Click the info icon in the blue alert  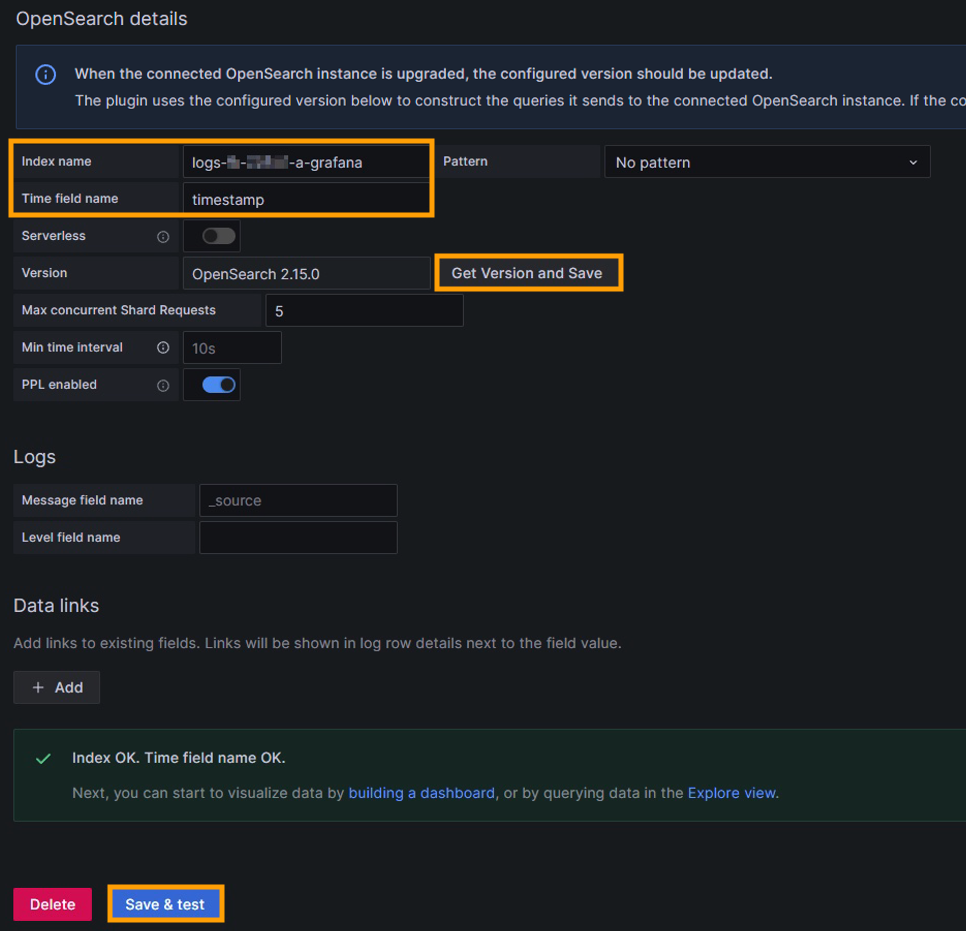tap(46, 75)
